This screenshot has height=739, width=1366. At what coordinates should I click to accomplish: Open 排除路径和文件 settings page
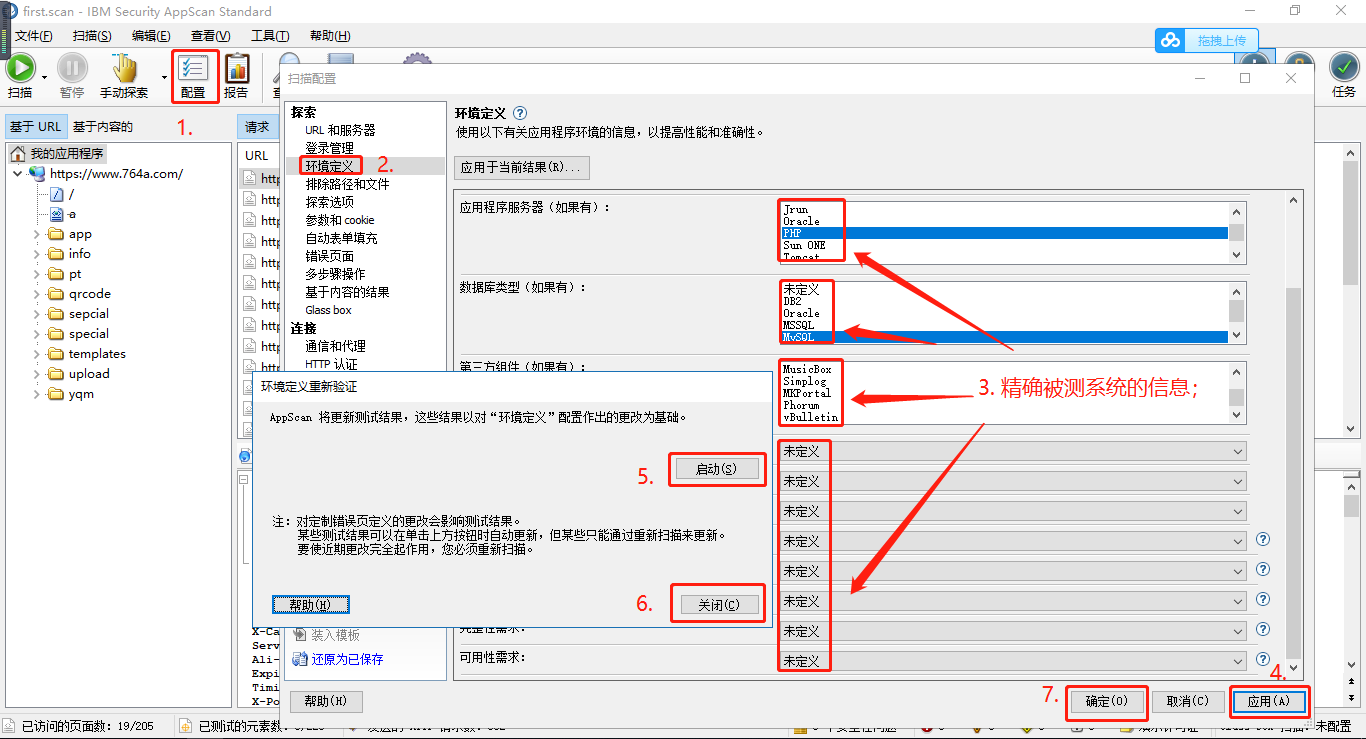347,184
